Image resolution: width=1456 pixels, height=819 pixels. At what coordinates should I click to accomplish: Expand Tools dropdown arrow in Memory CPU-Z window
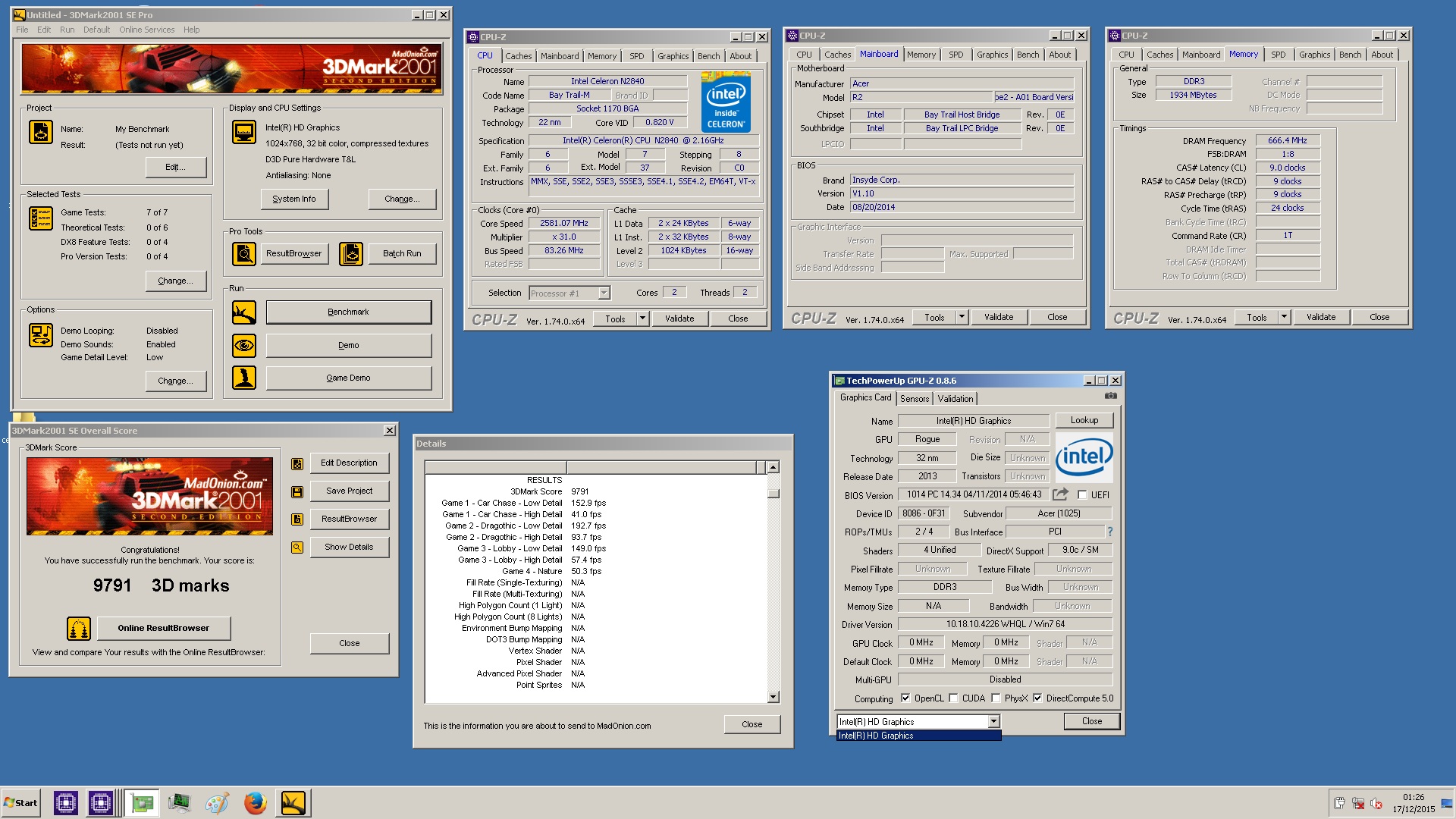point(1285,317)
